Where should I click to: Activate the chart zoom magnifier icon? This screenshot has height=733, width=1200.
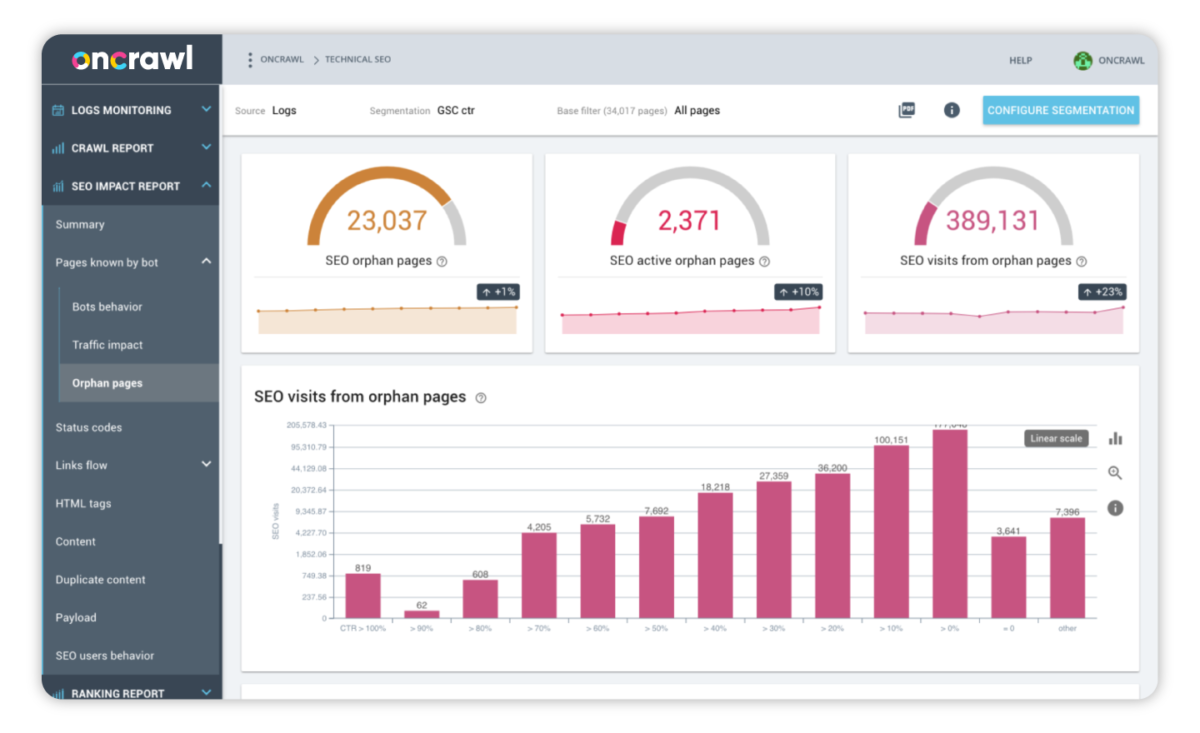point(1116,473)
